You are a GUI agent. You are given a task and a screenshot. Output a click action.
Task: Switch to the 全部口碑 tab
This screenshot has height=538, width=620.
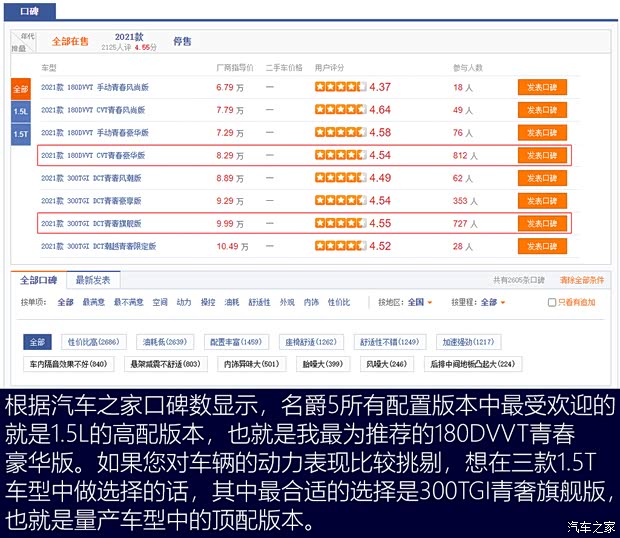pos(39,280)
